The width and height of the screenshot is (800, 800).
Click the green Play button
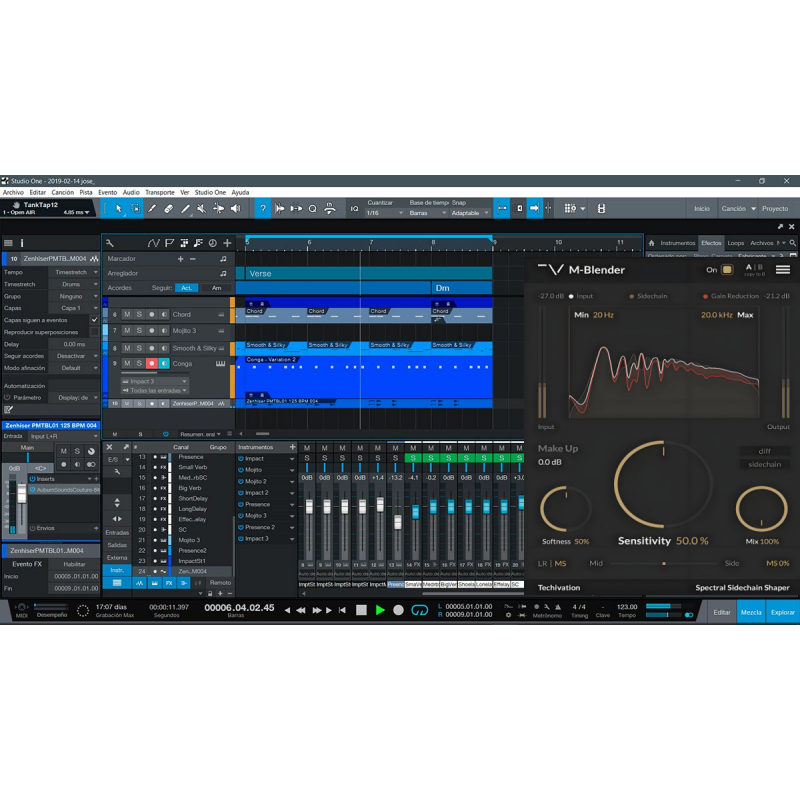[x=380, y=610]
